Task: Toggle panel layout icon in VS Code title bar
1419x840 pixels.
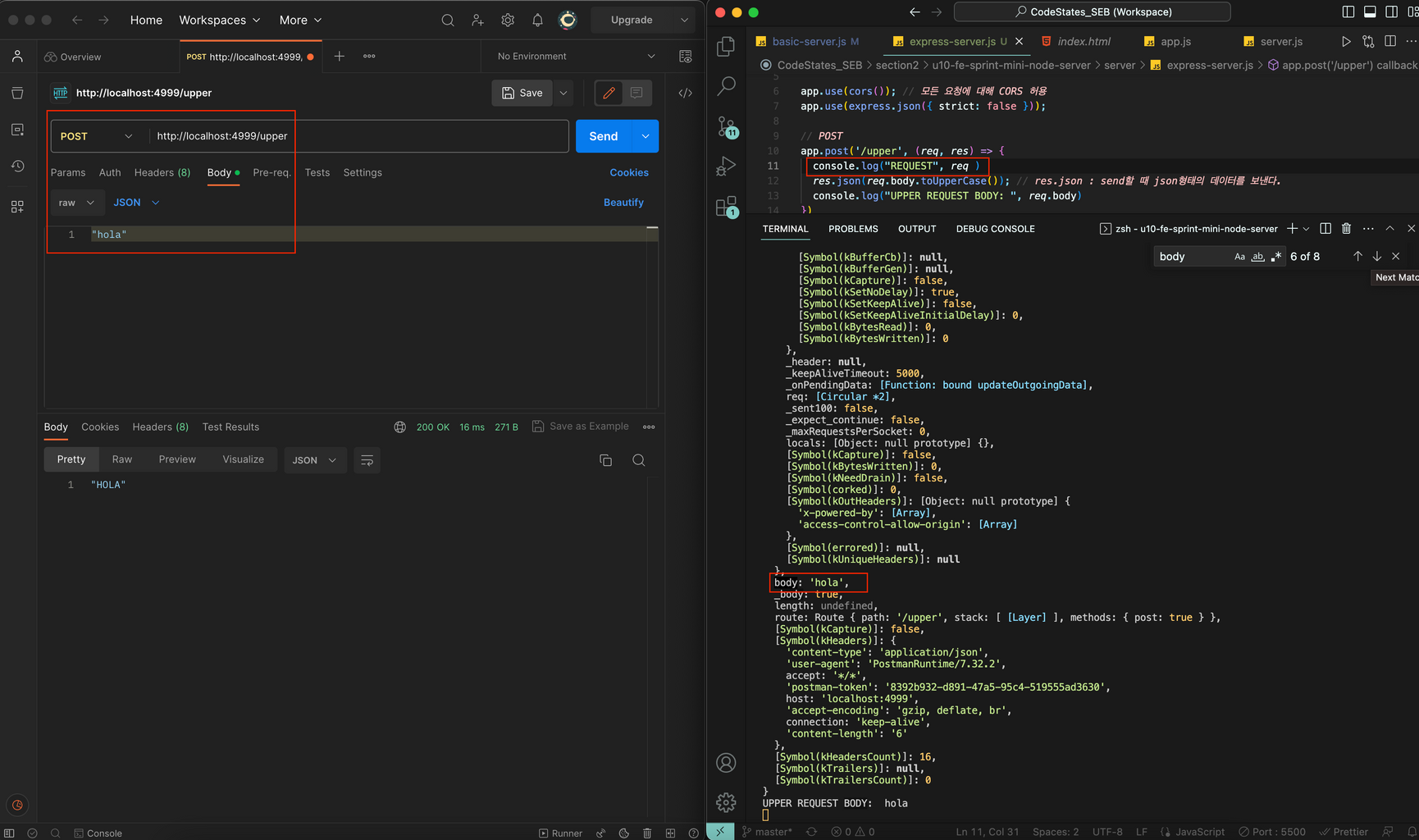Action: point(1370,11)
